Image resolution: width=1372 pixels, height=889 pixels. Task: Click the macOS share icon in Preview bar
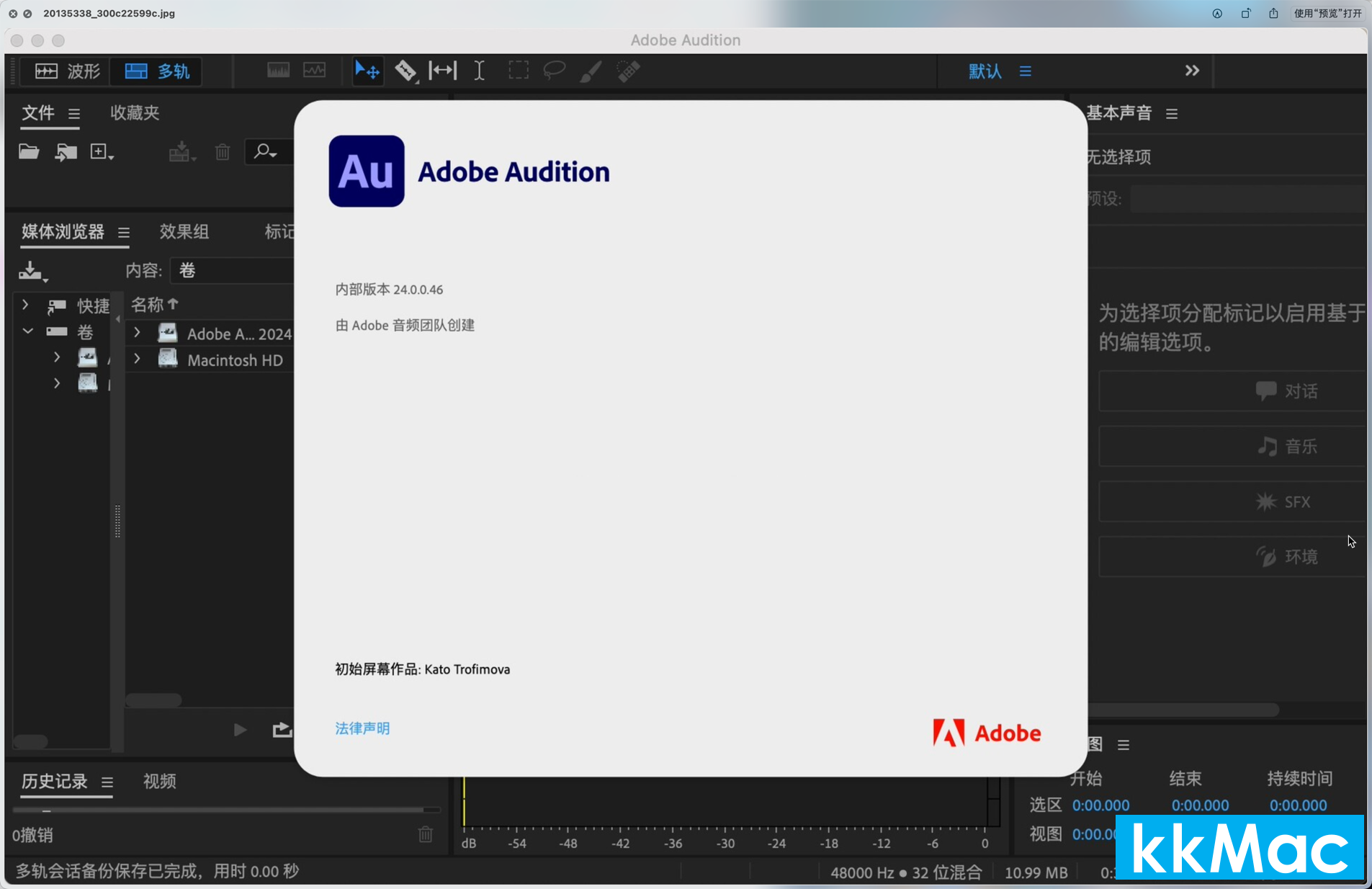tap(1273, 13)
